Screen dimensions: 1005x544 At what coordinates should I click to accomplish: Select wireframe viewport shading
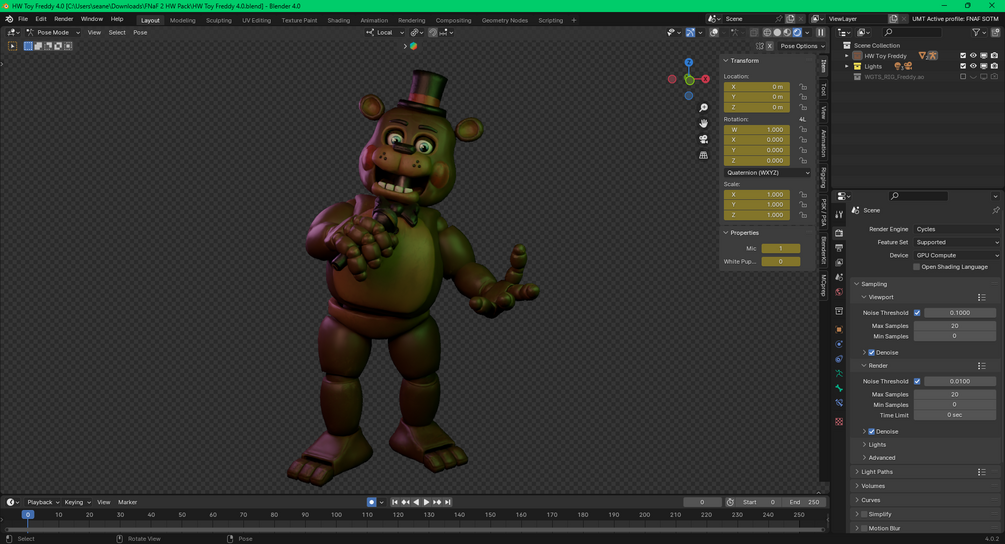tap(767, 32)
